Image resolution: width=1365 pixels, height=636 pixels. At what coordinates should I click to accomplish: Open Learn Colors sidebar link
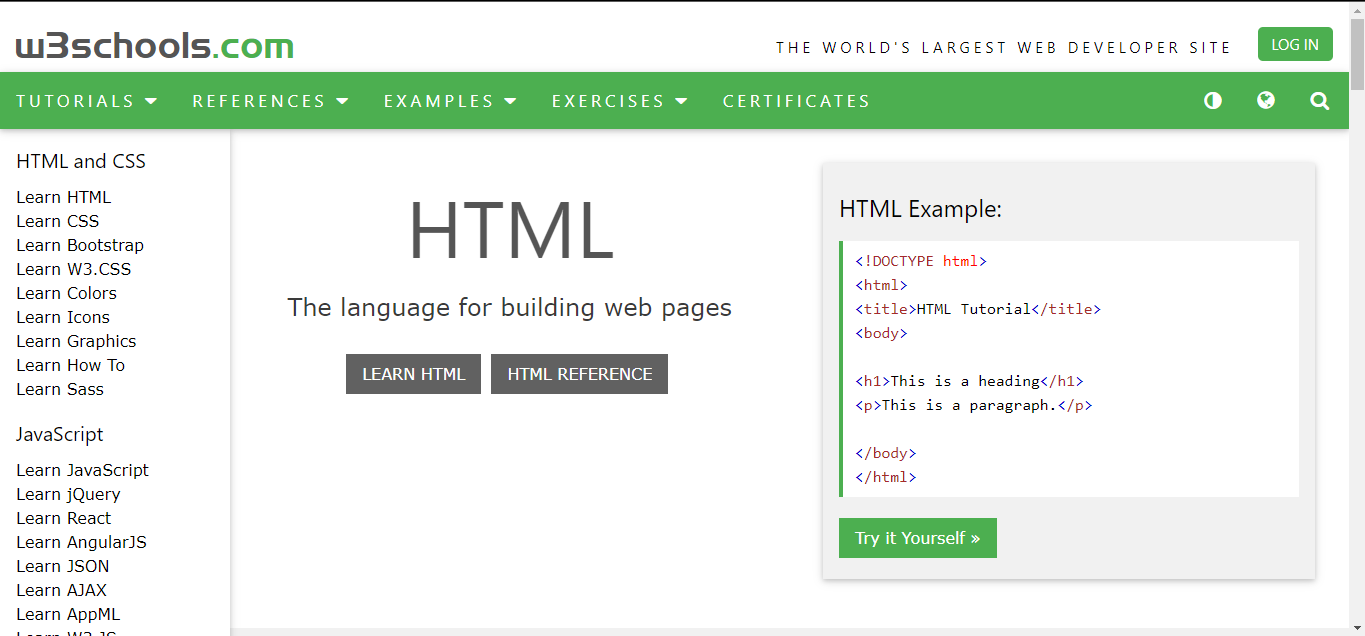click(x=67, y=293)
